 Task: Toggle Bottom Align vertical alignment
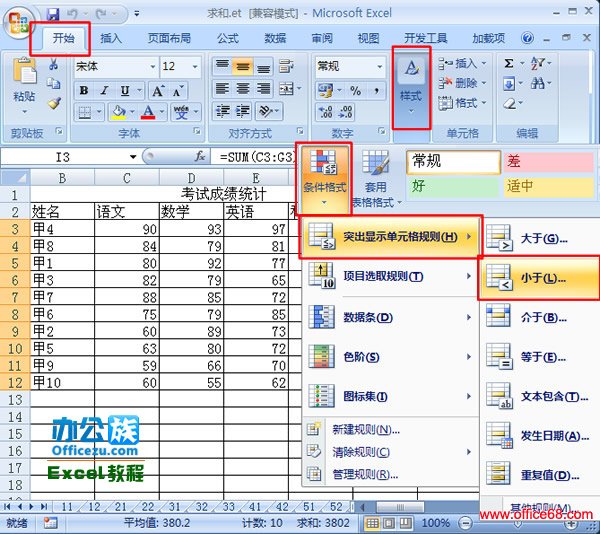click(263, 66)
